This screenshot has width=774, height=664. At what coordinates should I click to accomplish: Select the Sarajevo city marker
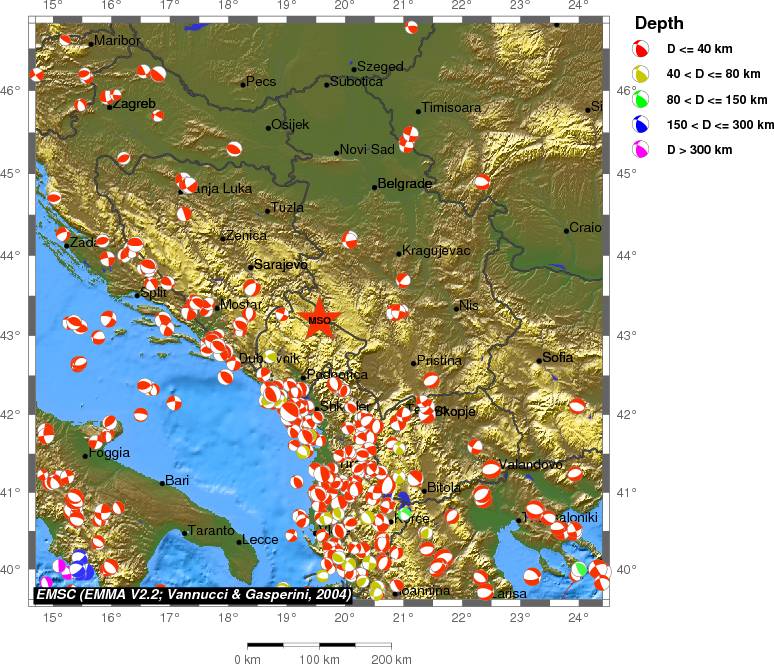[250, 267]
